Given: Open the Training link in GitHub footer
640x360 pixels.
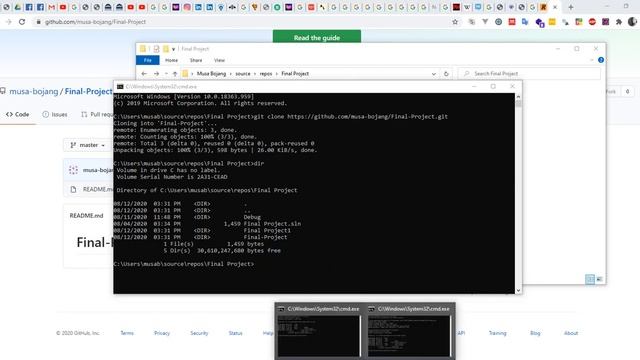Looking at the screenshot, I should [x=498, y=333].
